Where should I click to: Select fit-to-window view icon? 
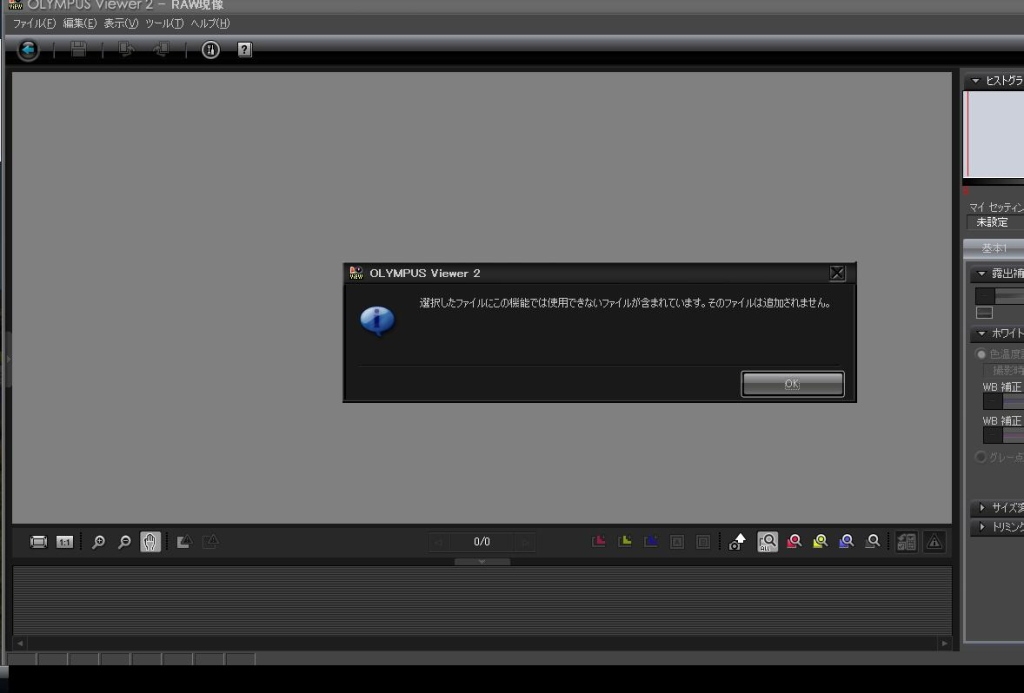tap(39, 542)
